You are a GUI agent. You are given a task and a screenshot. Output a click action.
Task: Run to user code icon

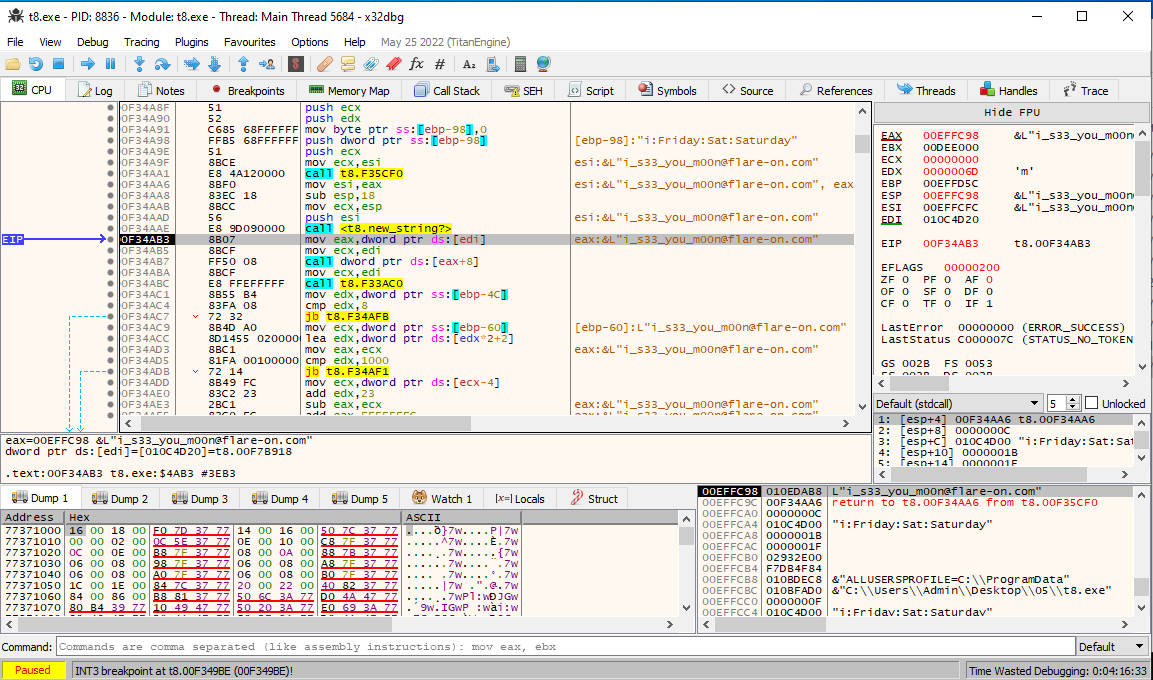click(267, 64)
